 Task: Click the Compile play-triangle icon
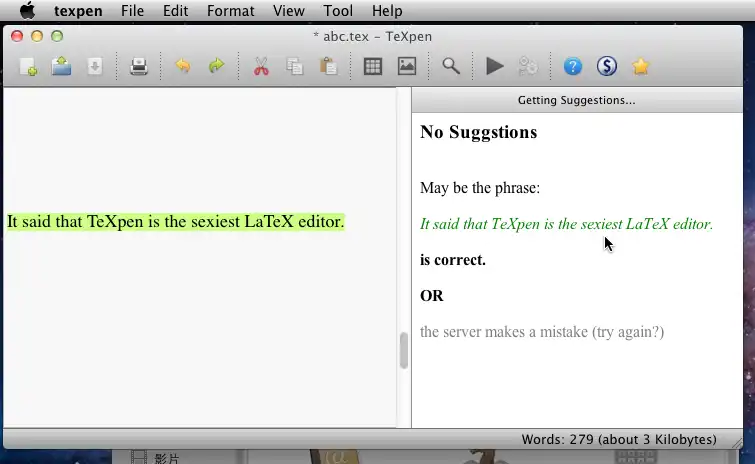[x=495, y=66]
